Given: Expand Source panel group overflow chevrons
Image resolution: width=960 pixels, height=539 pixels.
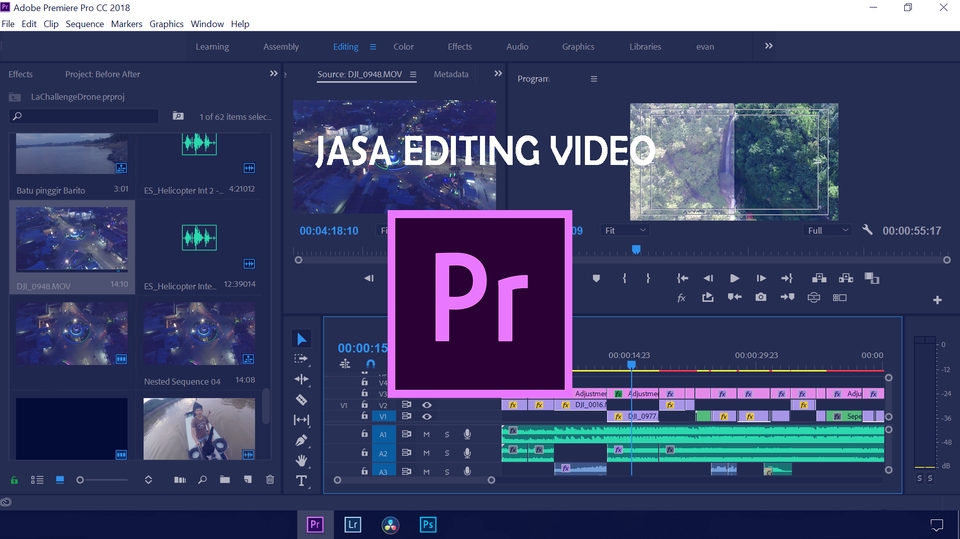Looking at the screenshot, I should pyautogui.click(x=498, y=74).
